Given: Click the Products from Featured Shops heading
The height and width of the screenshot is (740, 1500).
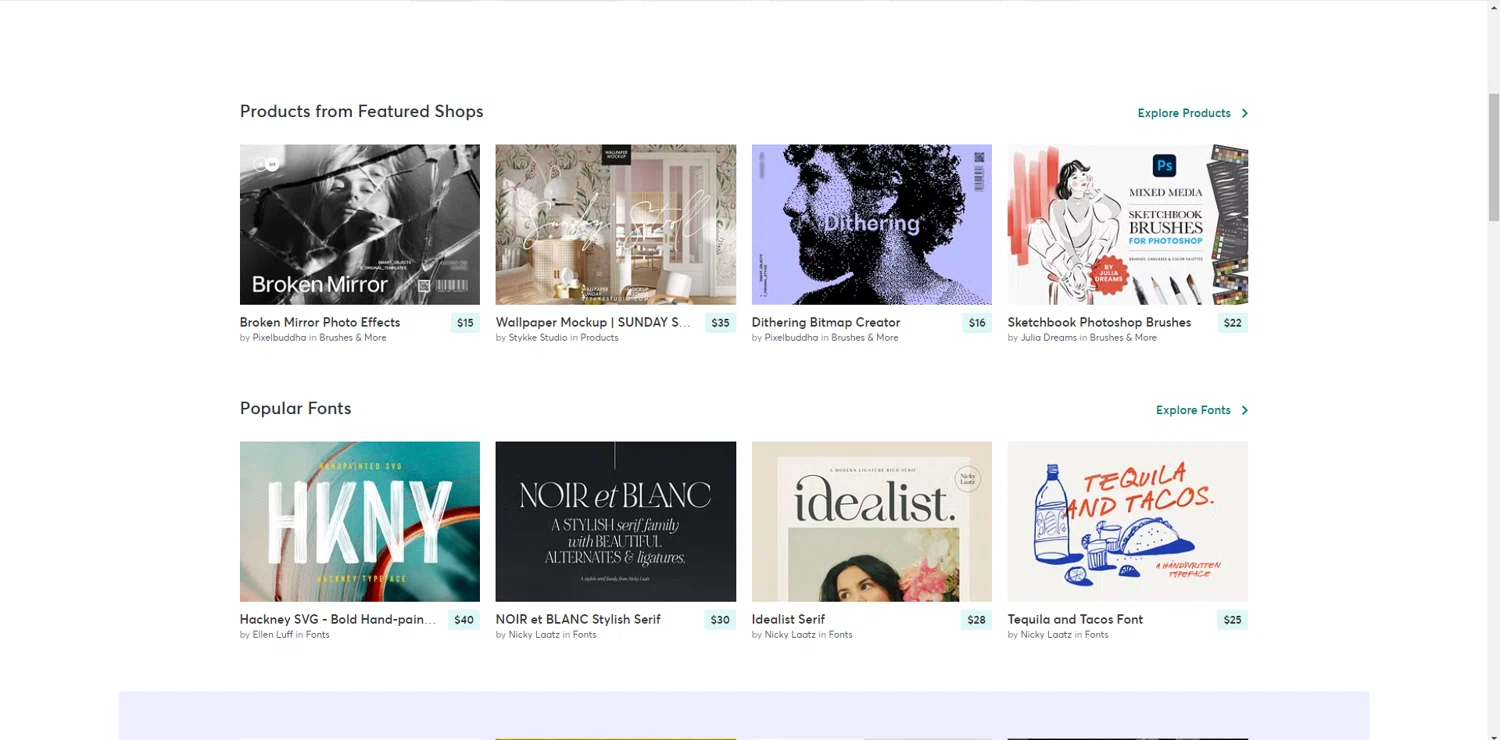Looking at the screenshot, I should click(x=361, y=111).
